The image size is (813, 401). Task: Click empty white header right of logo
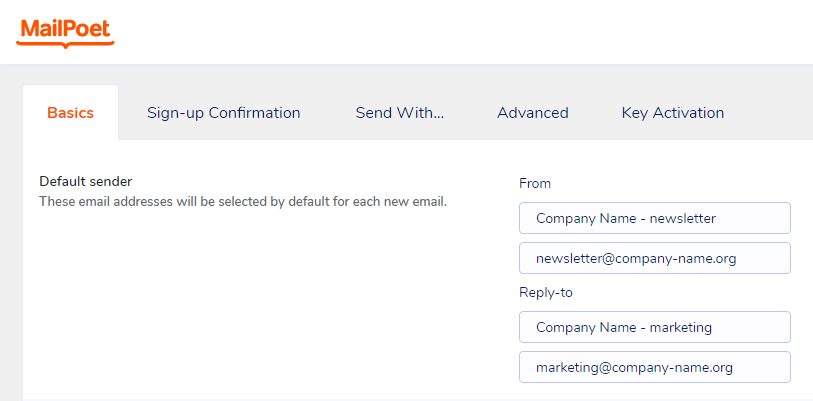pos(450,30)
